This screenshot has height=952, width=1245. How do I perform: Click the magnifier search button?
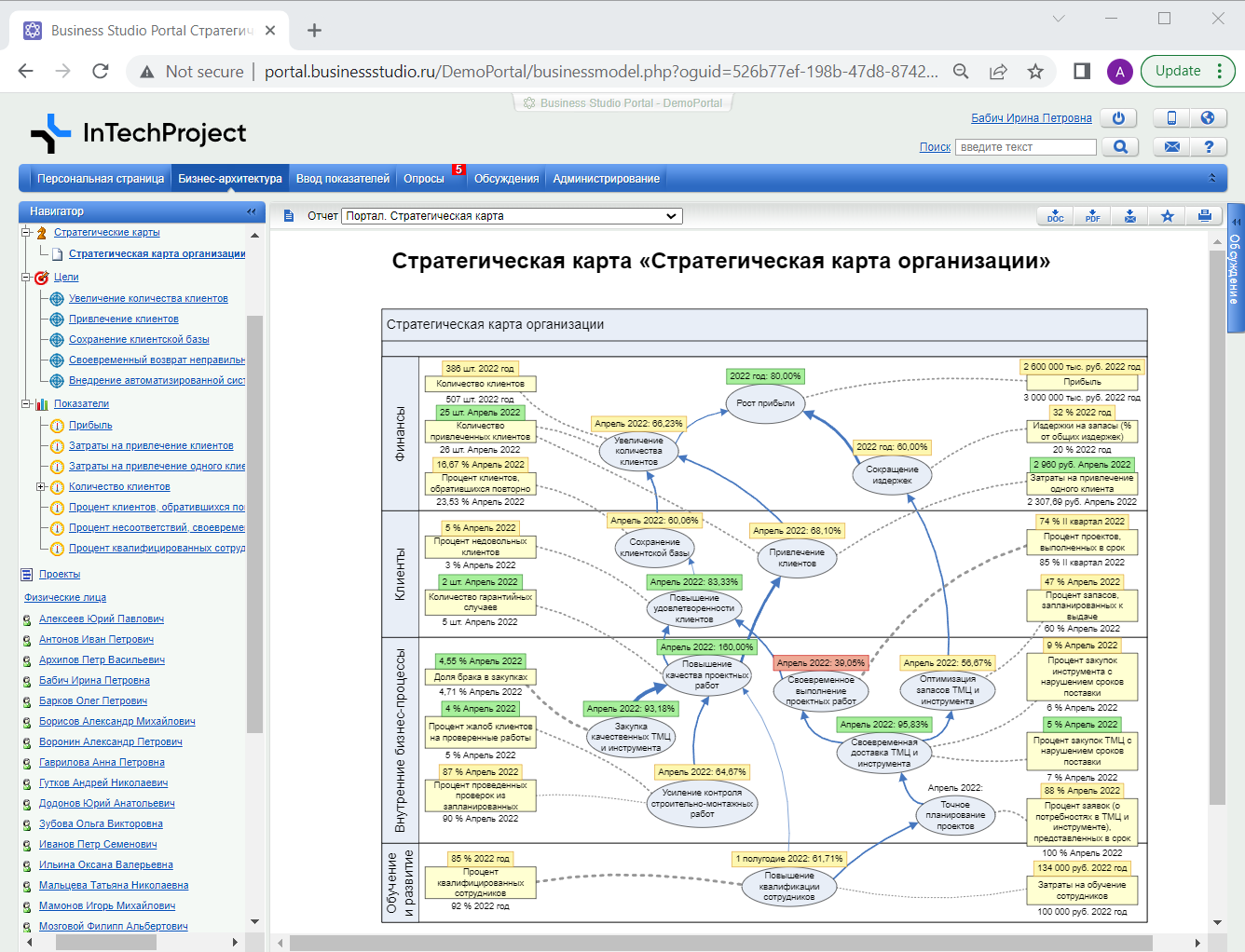pyautogui.click(x=1120, y=147)
